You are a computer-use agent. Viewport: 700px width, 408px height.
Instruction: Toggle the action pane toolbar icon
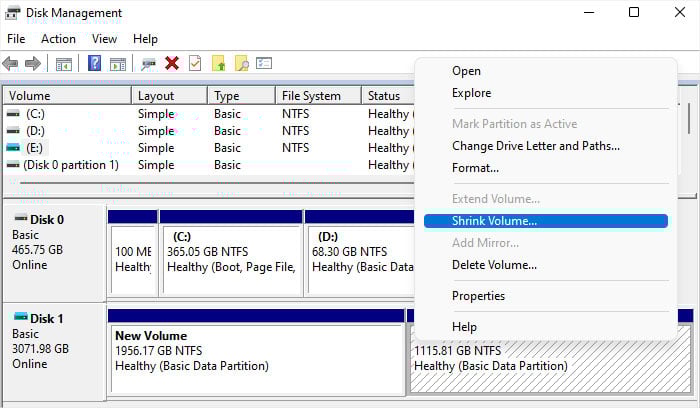(x=118, y=64)
